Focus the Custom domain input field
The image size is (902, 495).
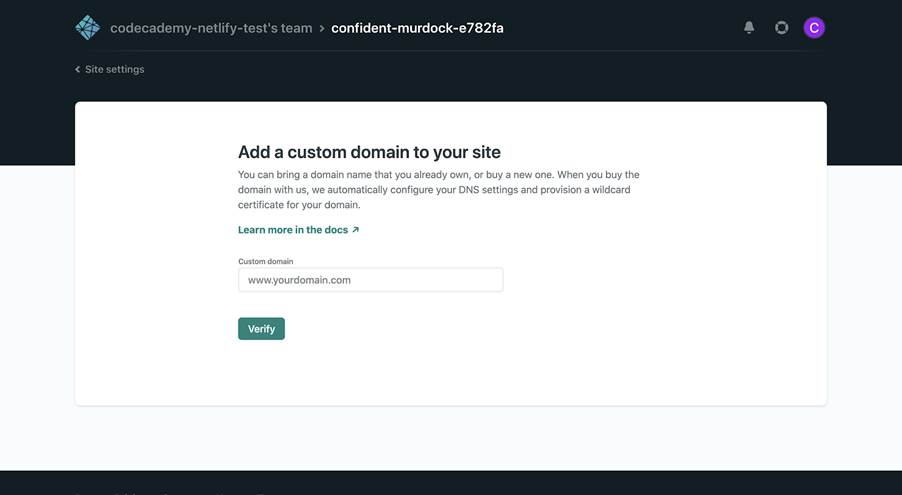[370, 280]
